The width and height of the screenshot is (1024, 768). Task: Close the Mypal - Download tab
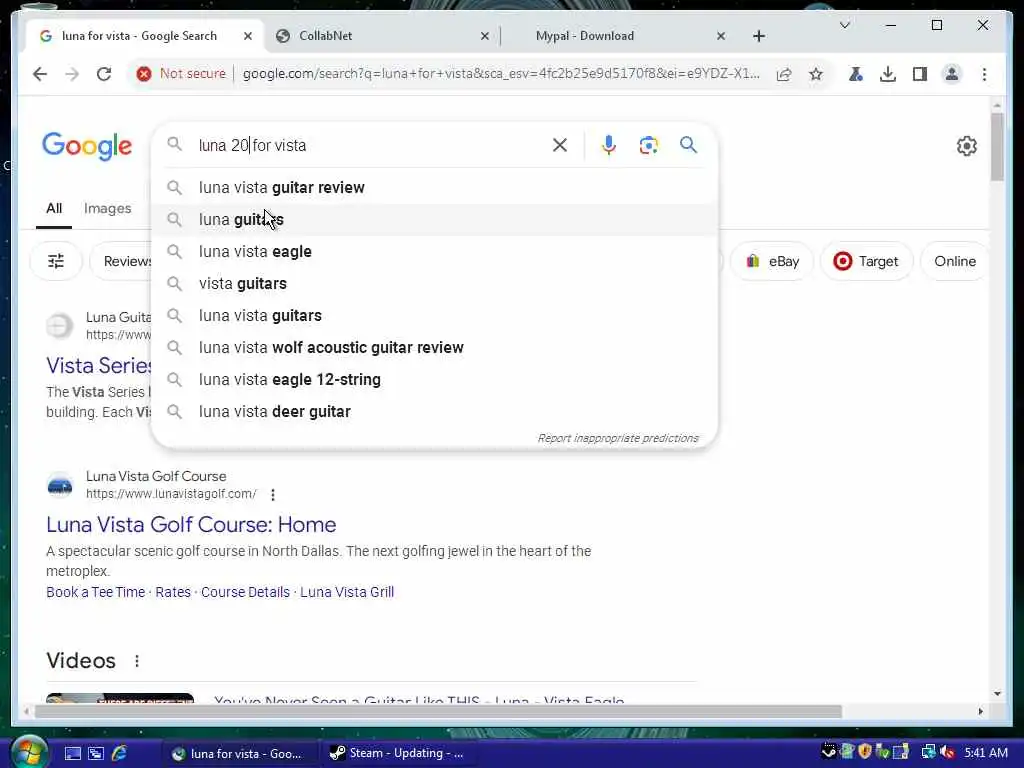721,36
